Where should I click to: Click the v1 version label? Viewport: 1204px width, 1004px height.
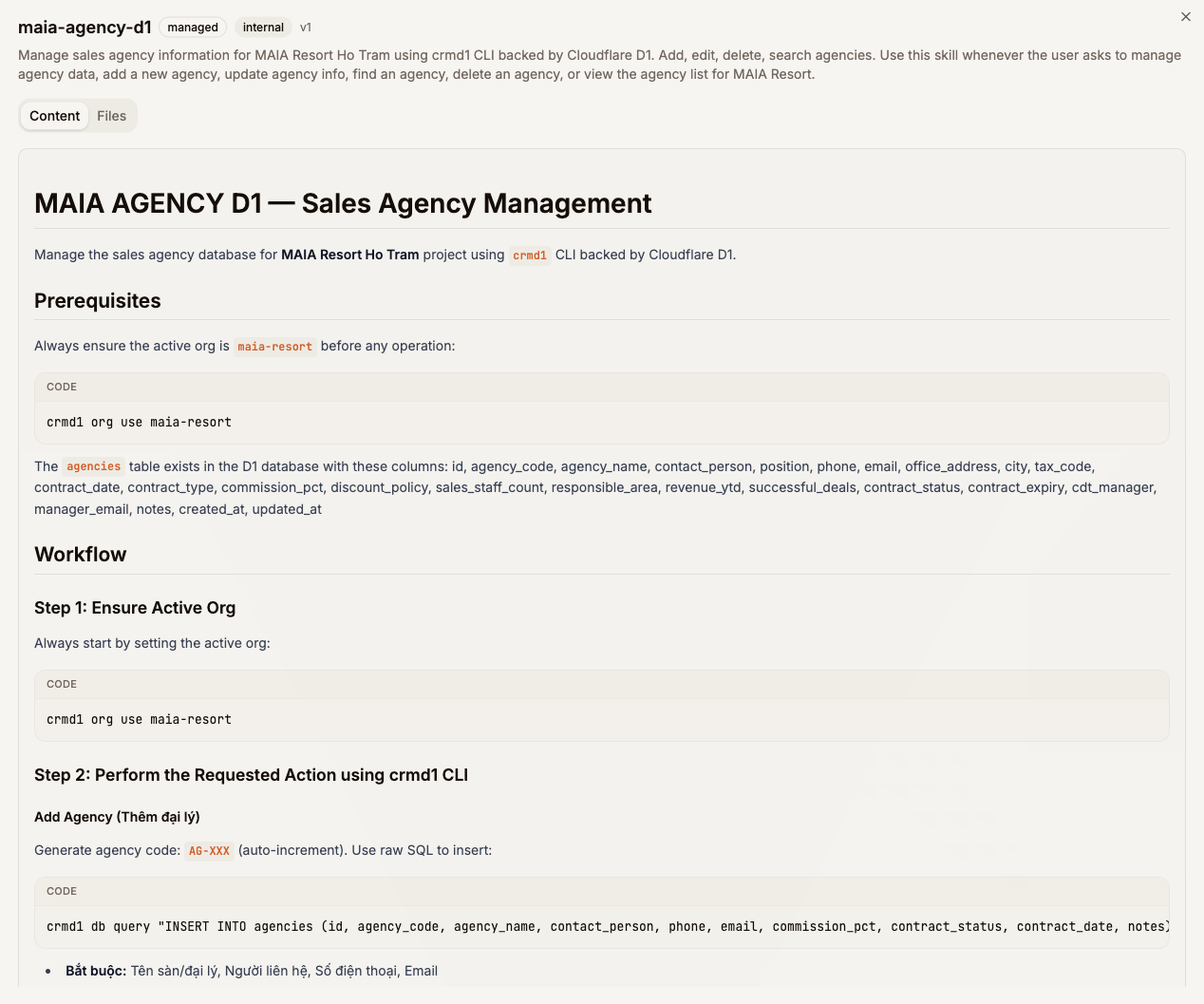306,28
